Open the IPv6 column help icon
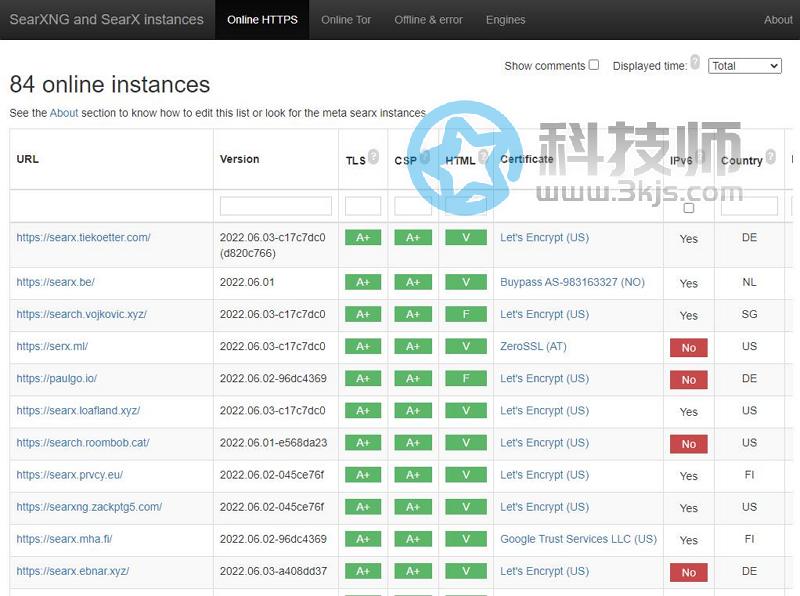 (x=700, y=157)
